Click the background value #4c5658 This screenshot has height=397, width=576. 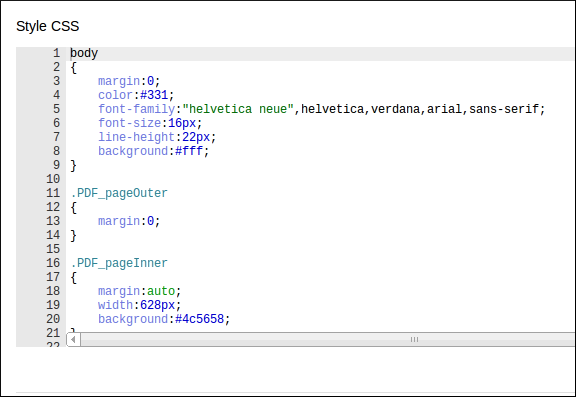click(x=199, y=319)
